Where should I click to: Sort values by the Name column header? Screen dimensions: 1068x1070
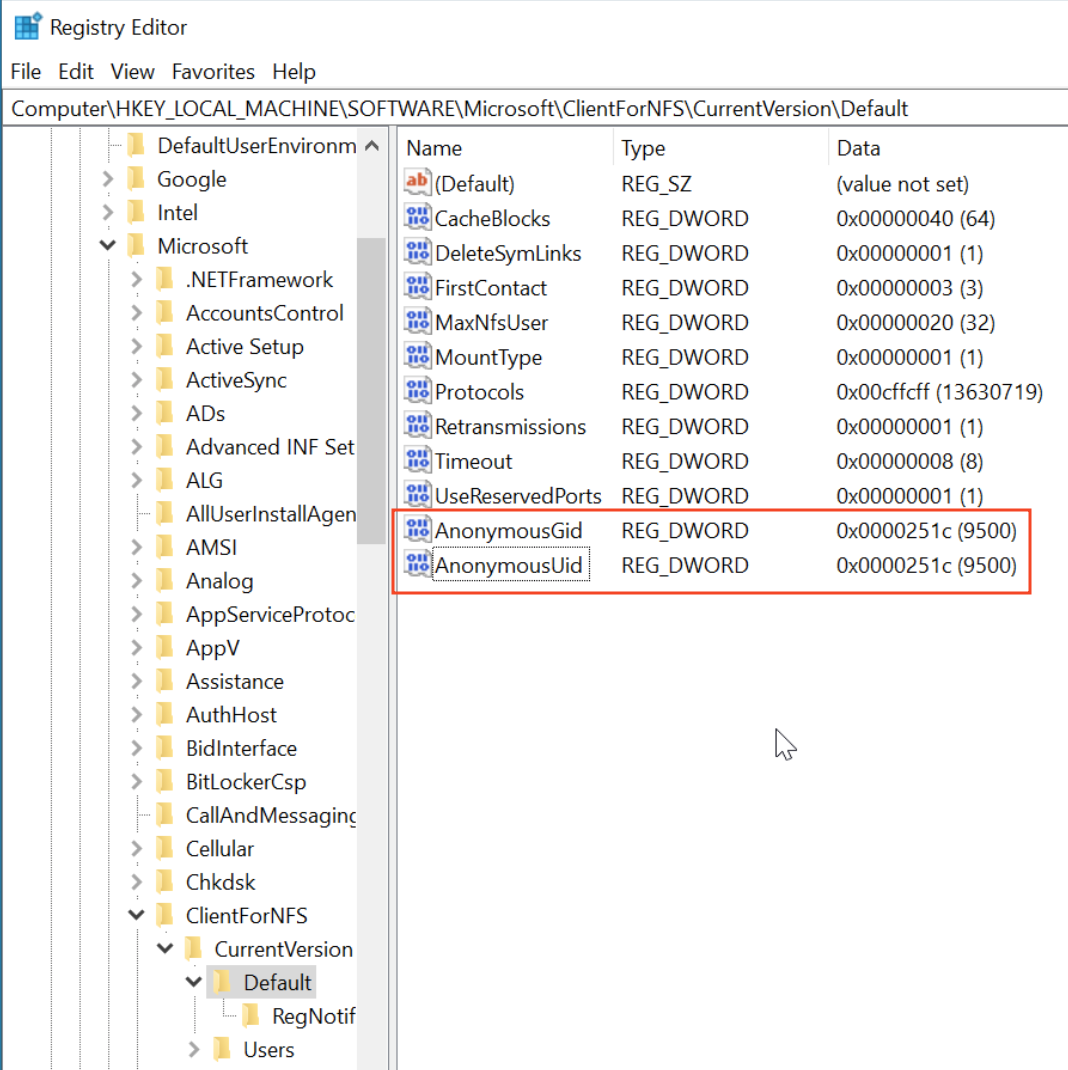[x=434, y=148]
